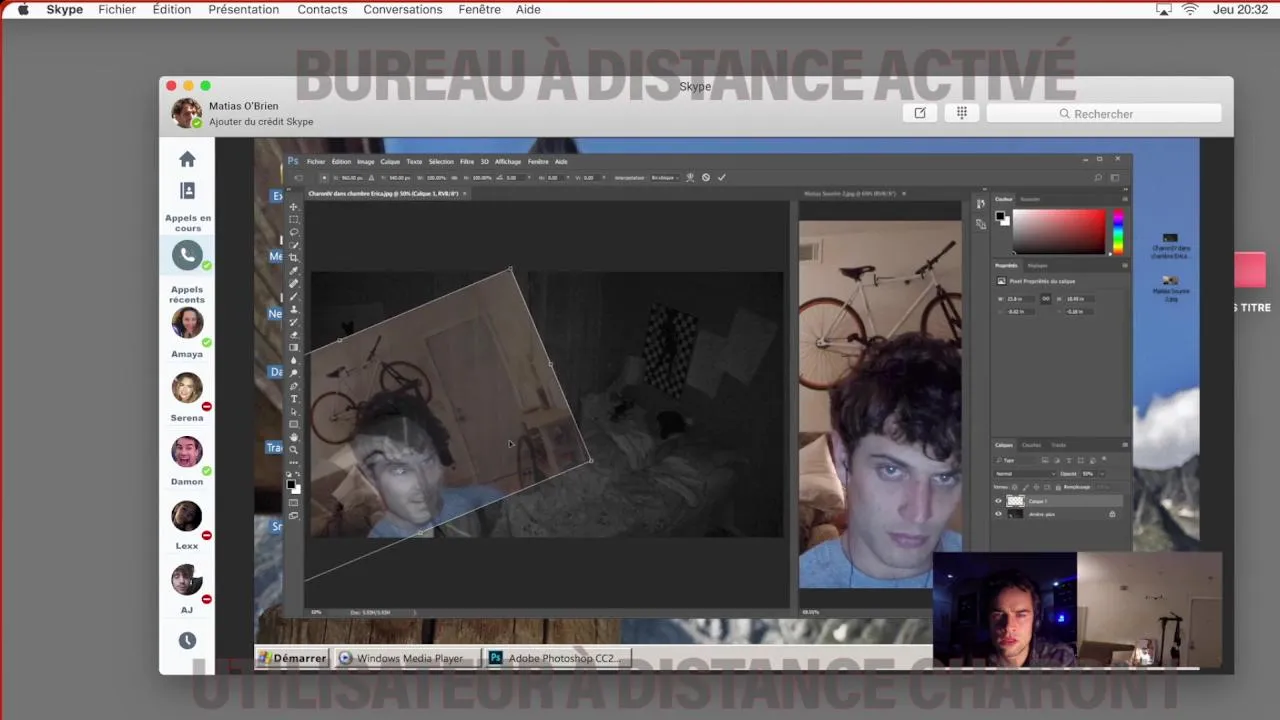
Task: Select the Move tool in Photoshop
Action: [294, 205]
